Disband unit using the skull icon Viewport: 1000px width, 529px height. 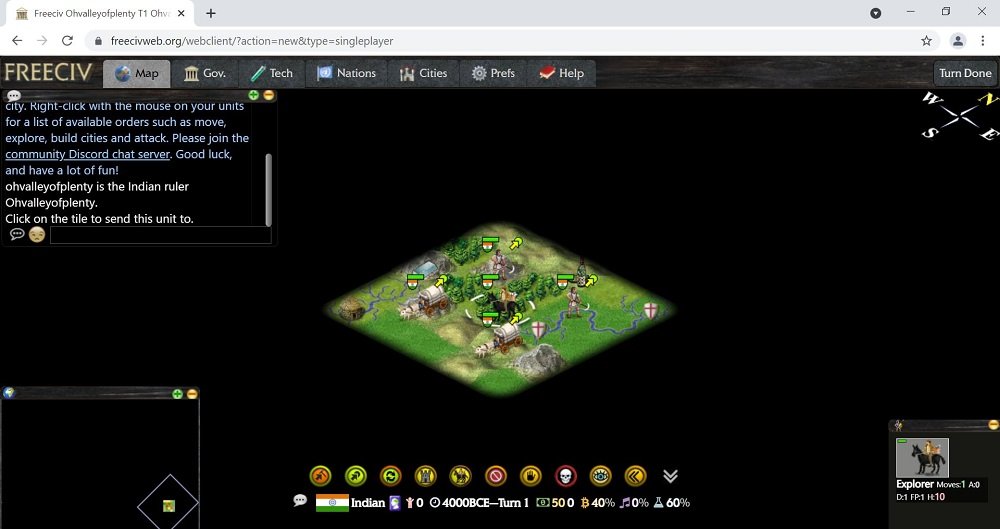click(x=566, y=475)
